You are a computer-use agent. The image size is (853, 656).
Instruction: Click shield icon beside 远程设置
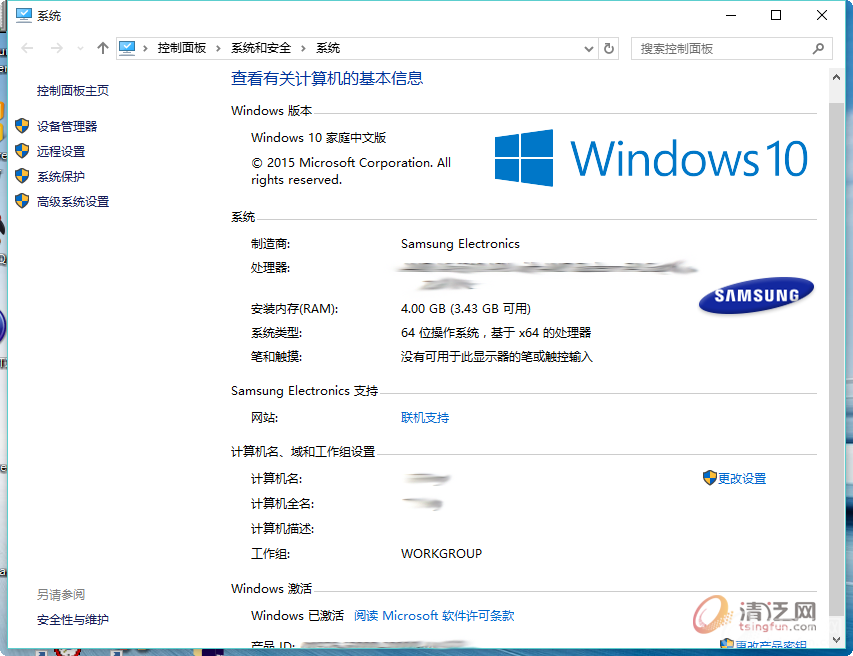tap(22, 151)
